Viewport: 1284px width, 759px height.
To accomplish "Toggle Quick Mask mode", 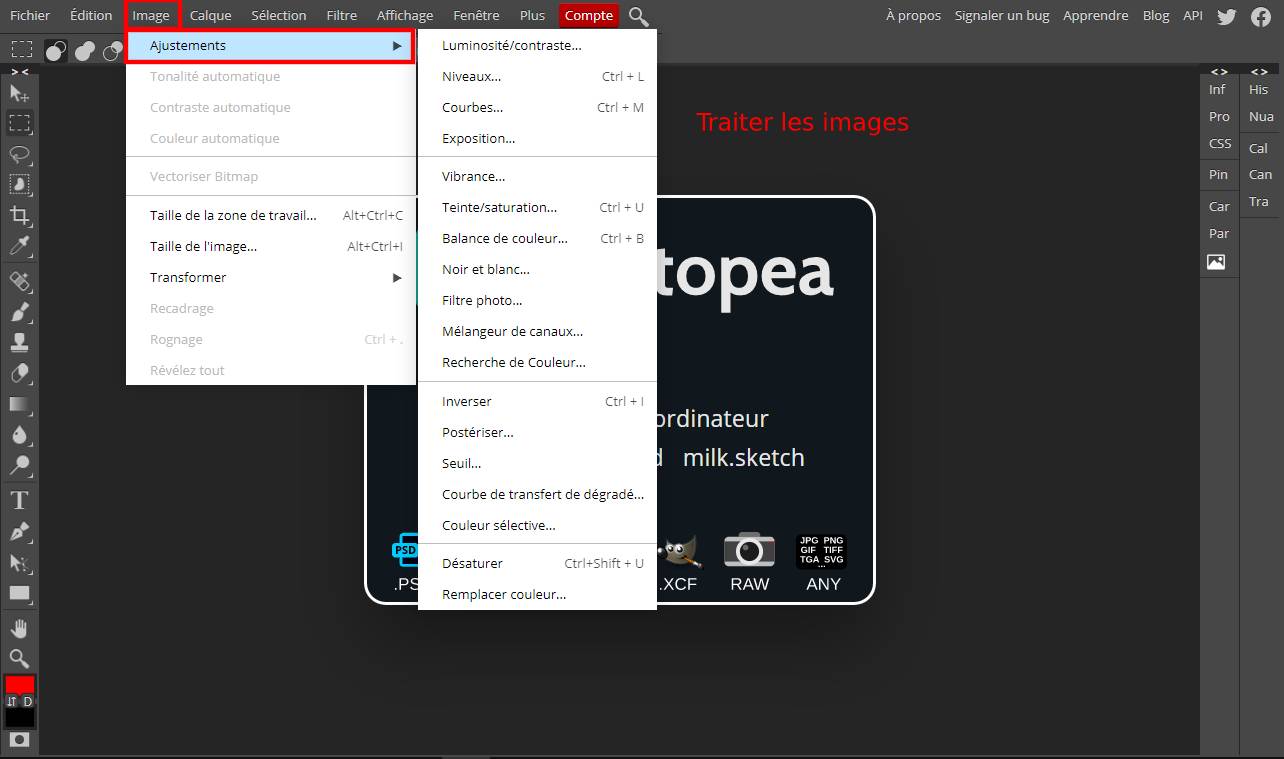I will pyautogui.click(x=19, y=739).
